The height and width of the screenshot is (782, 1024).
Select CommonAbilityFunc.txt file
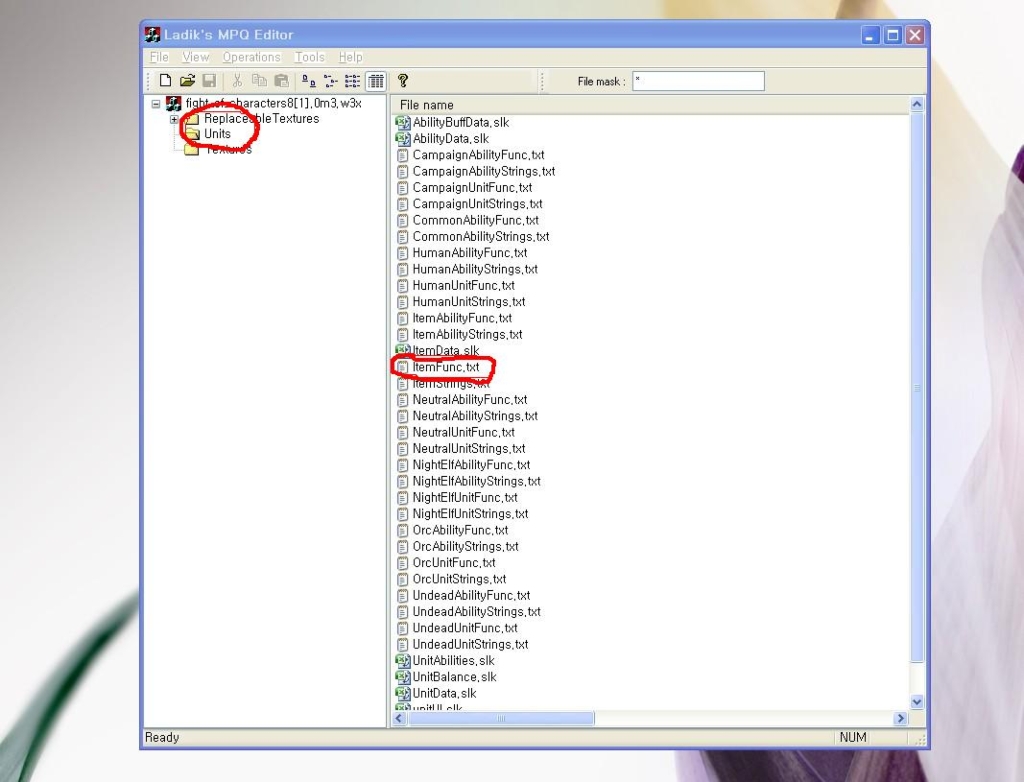(x=475, y=220)
